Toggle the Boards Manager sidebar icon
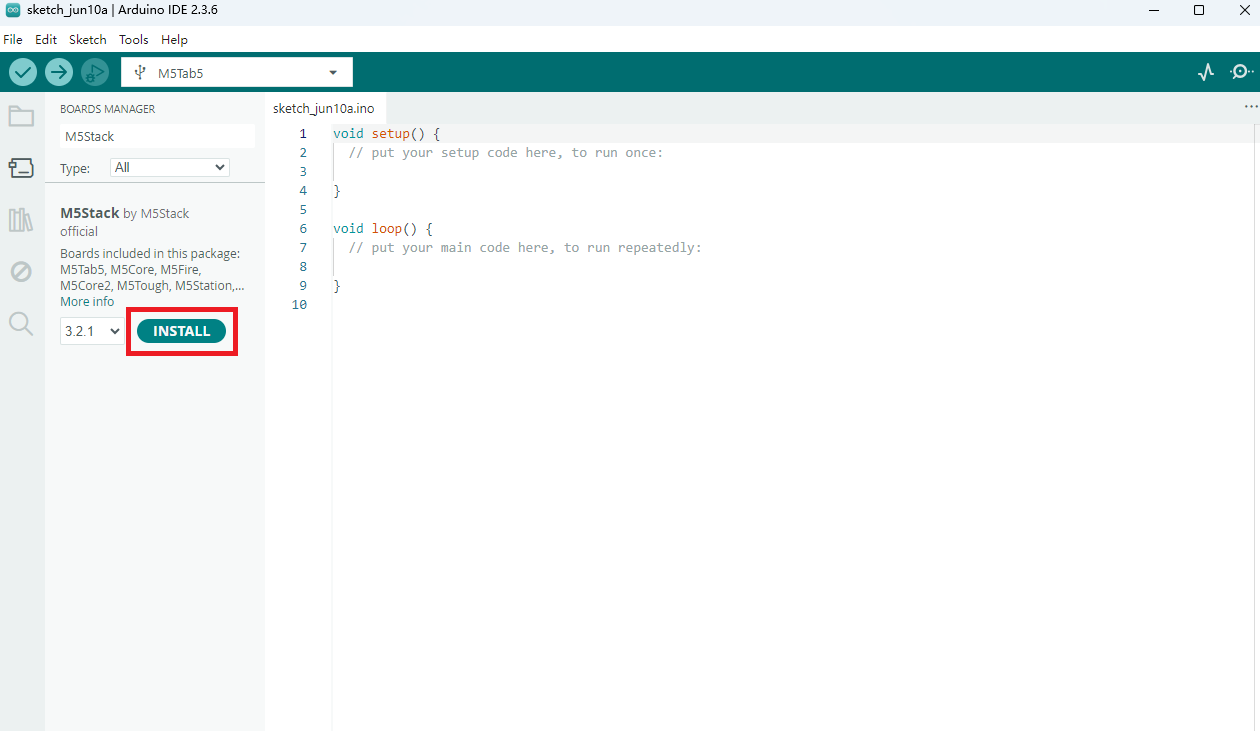 point(21,168)
